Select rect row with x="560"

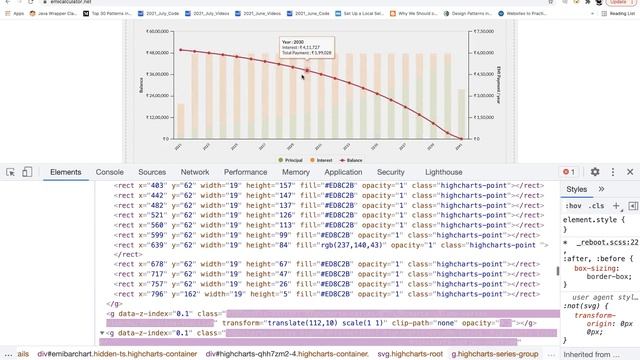point(329,225)
